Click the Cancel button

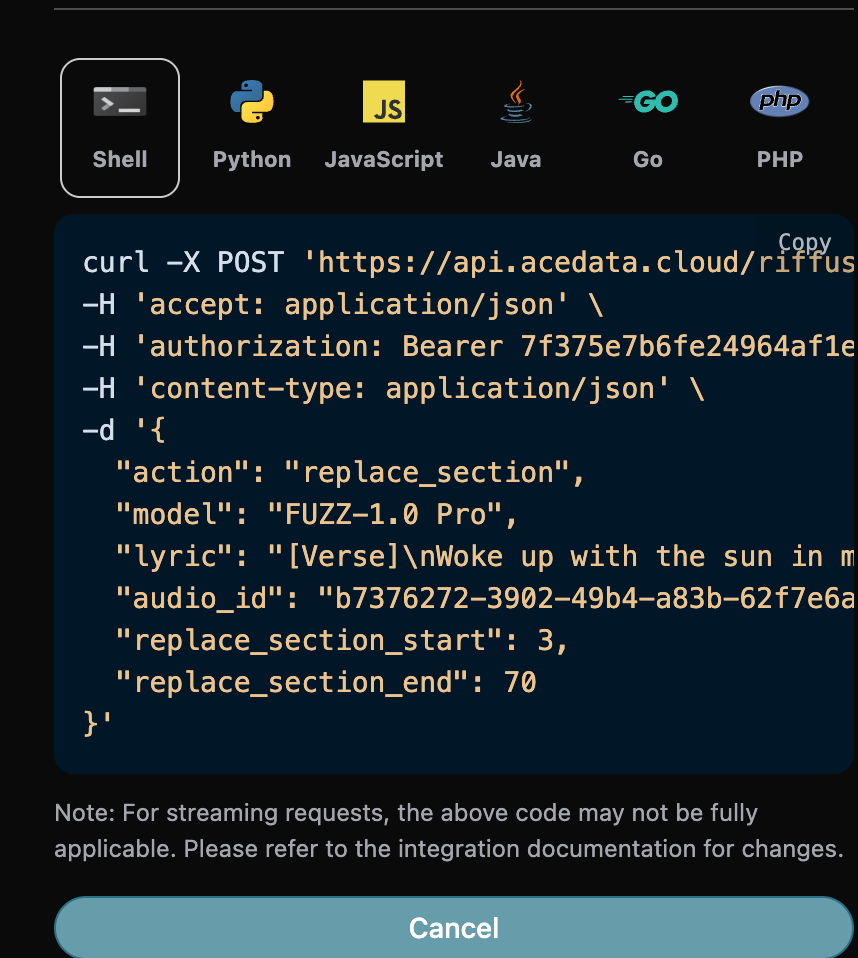[453, 927]
